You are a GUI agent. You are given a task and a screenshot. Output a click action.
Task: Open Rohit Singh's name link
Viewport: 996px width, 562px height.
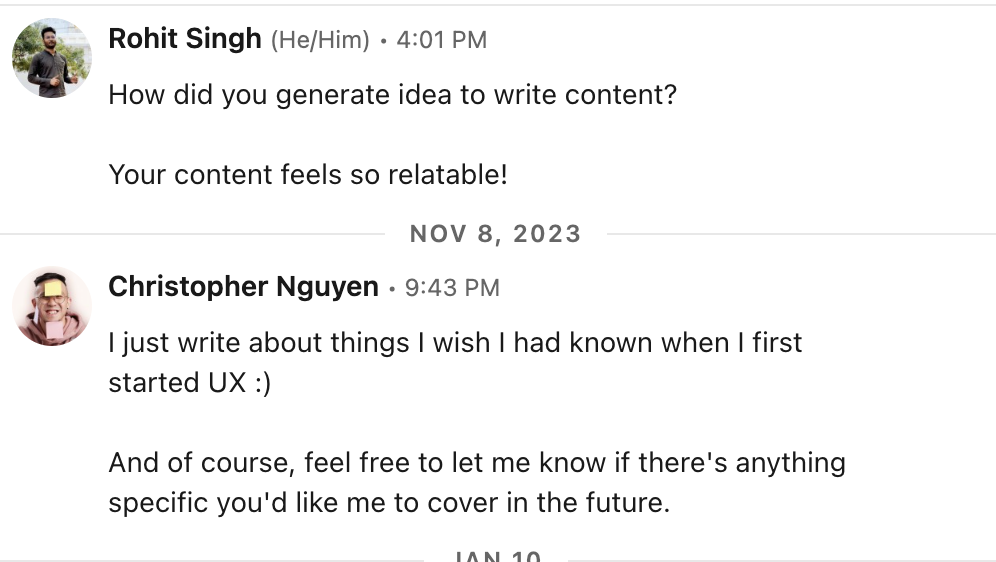[x=185, y=39]
